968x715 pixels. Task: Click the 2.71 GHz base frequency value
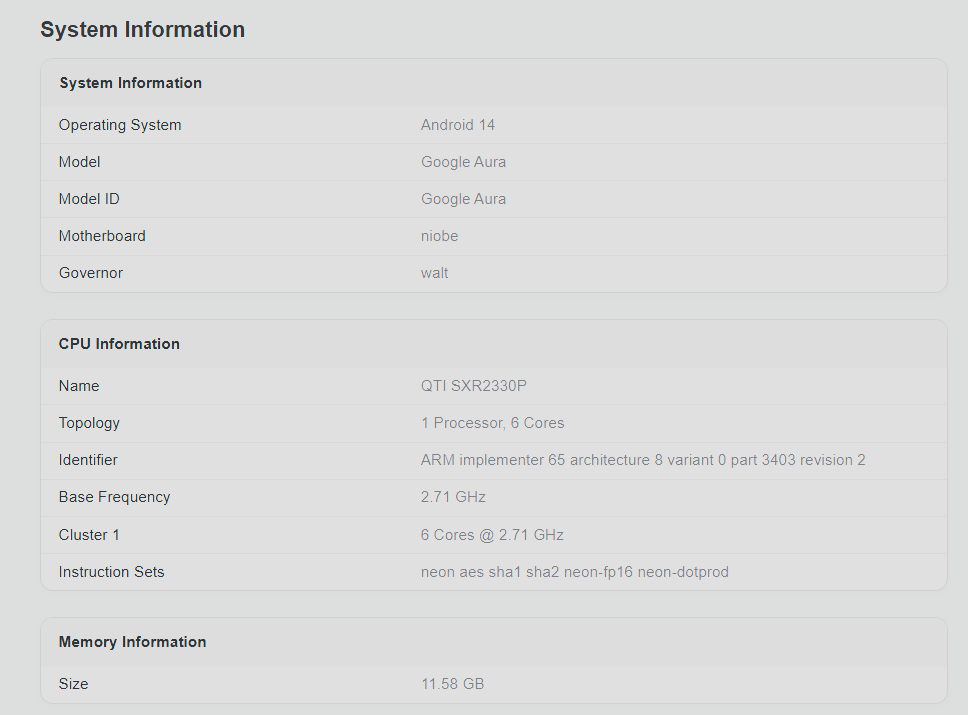[x=453, y=497]
